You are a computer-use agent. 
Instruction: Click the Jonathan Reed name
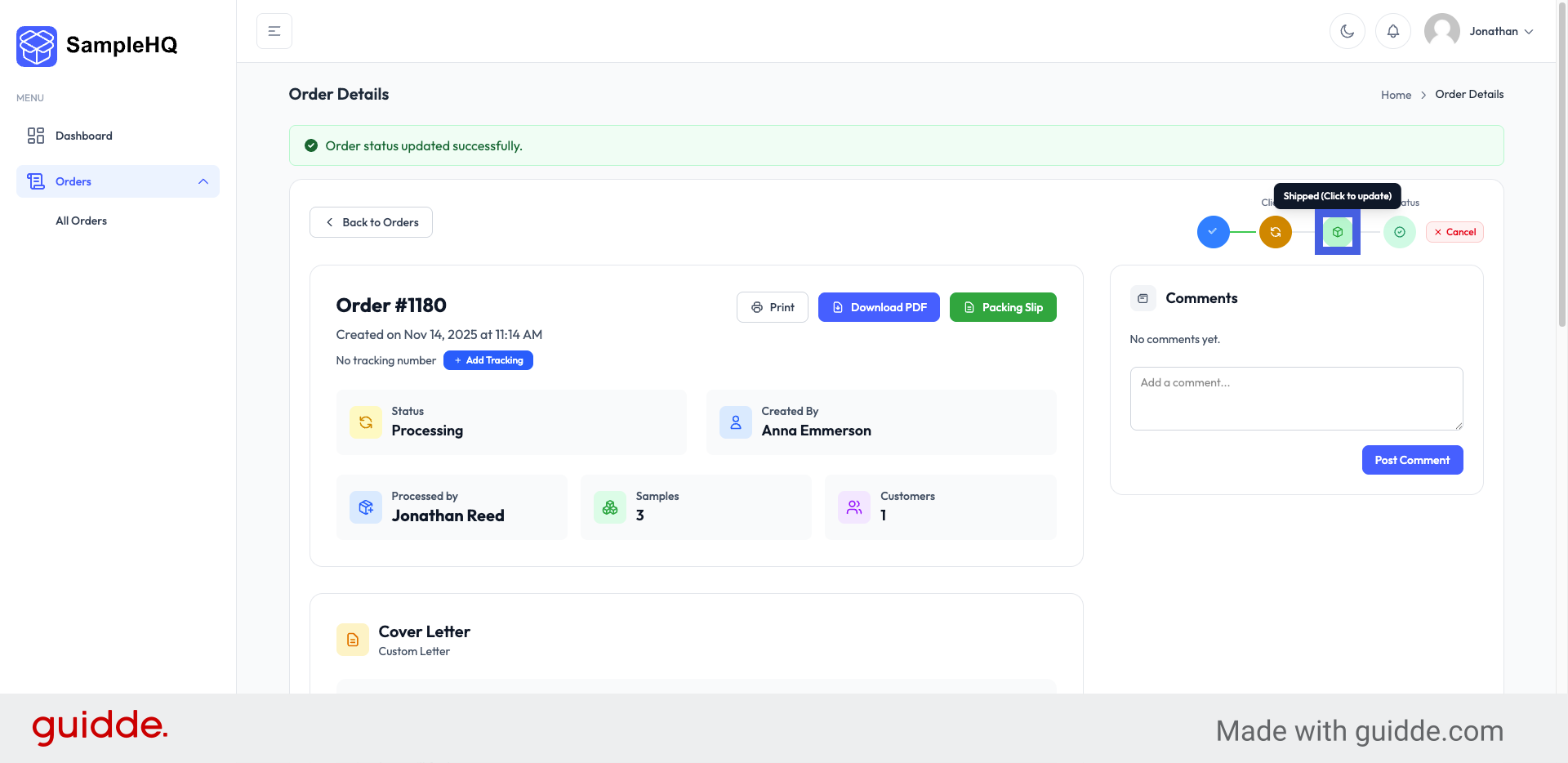(448, 515)
